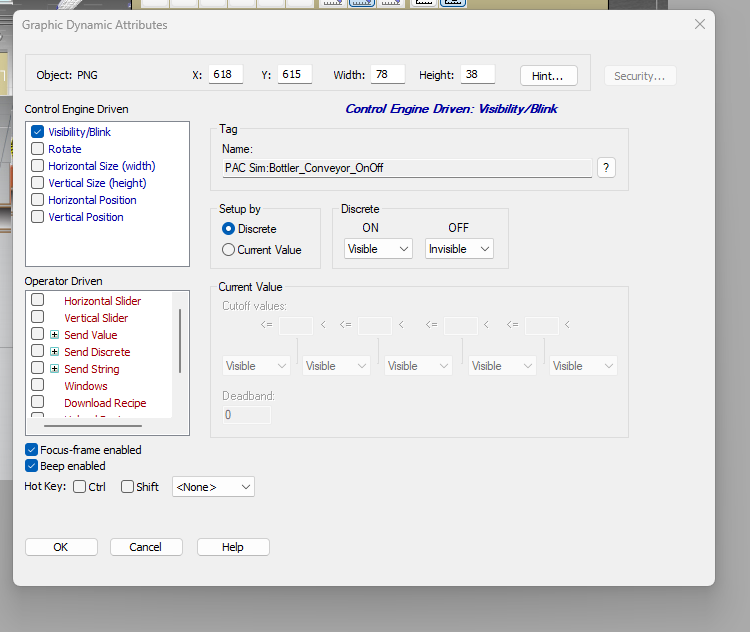
Task: Select the Discrete setup radio button
Action: [x=228, y=229]
